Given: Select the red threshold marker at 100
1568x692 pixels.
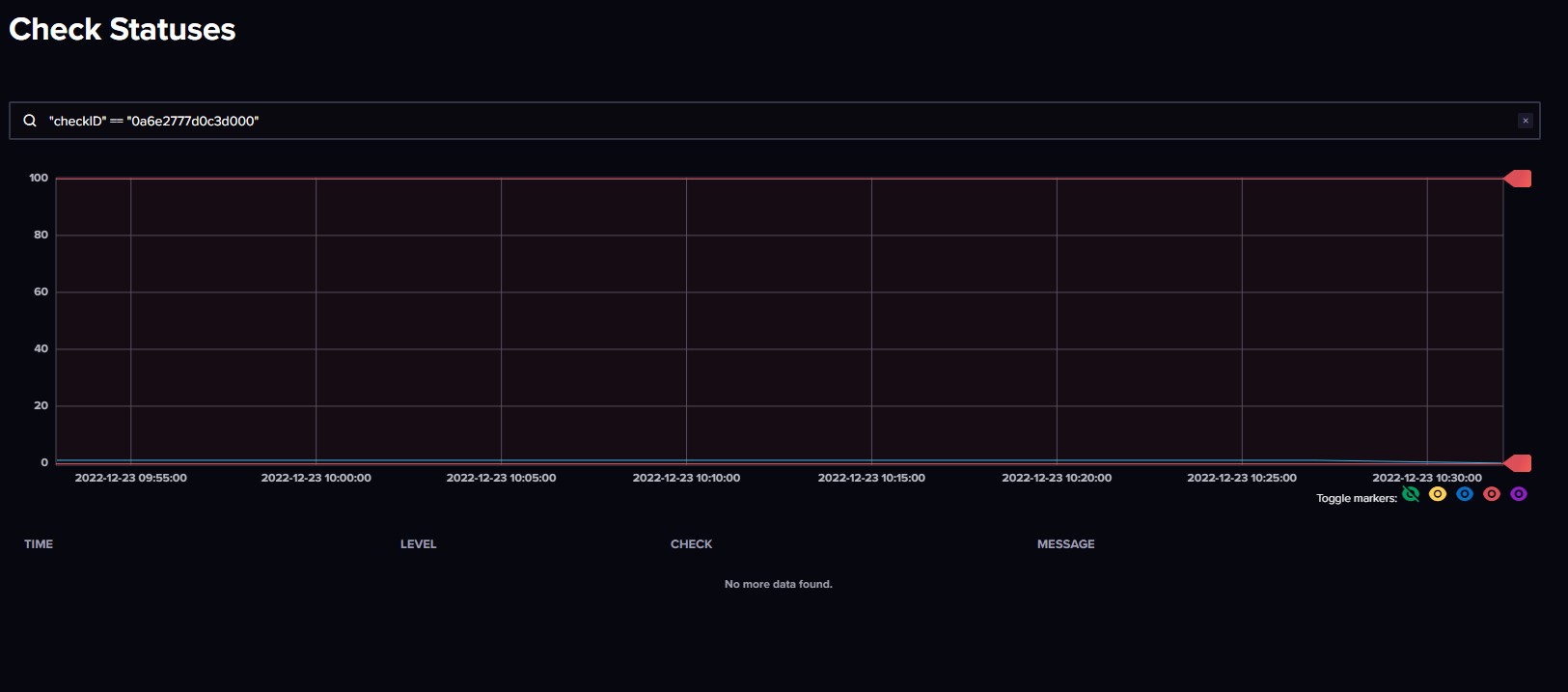Looking at the screenshot, I should 1518,179.
